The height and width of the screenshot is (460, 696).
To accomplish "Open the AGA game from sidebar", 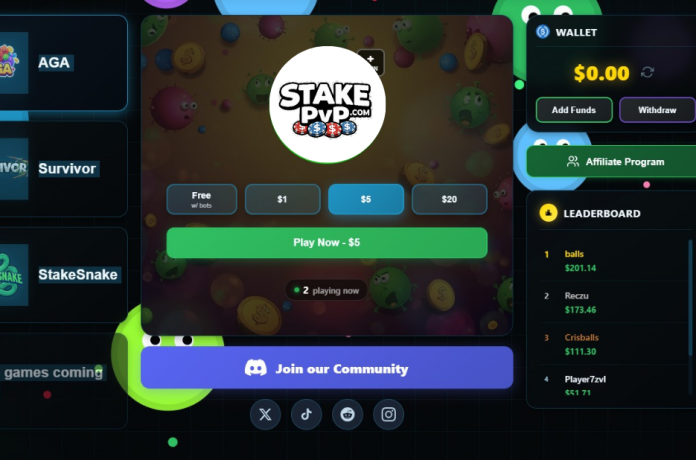I will [x=63, y=63].
